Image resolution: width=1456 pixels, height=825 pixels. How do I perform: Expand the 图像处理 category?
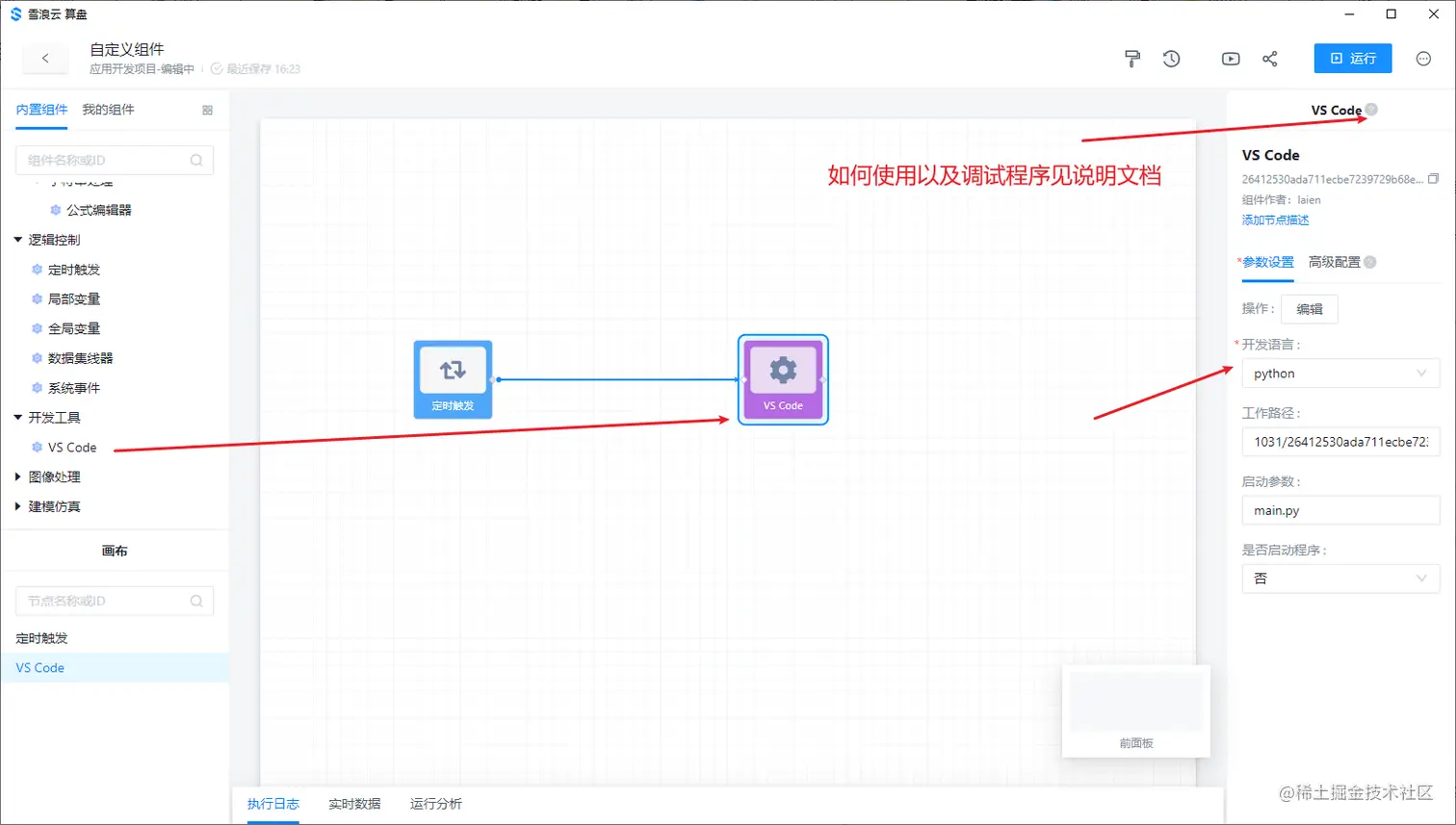[x=17, y=477]
